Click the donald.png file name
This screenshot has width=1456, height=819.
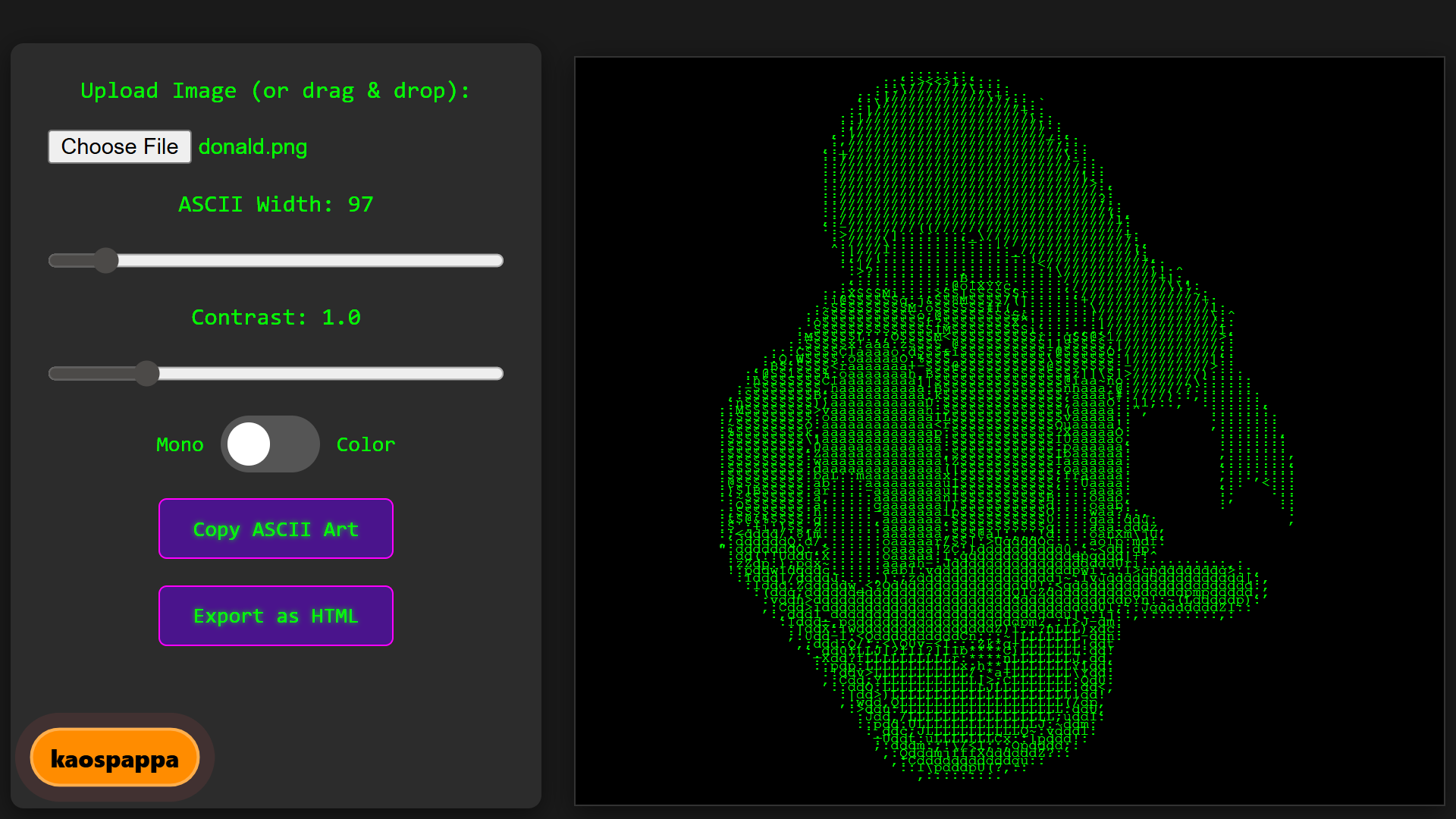[x=253, y=146]
